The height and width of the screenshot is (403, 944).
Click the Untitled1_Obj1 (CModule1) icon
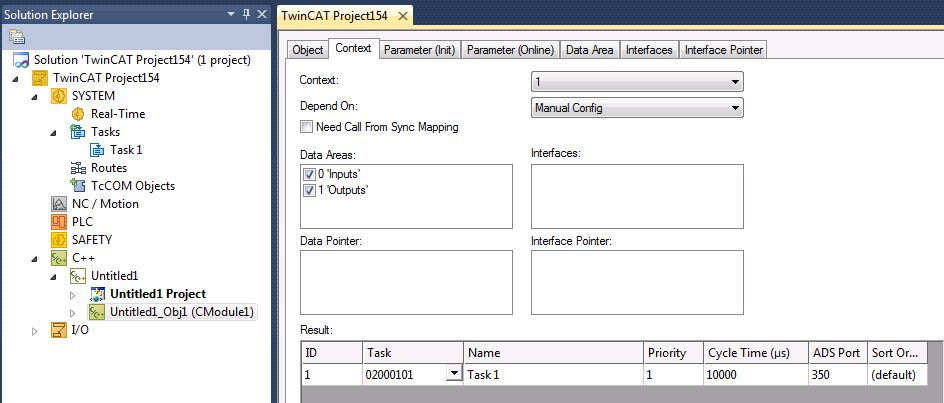97,312
